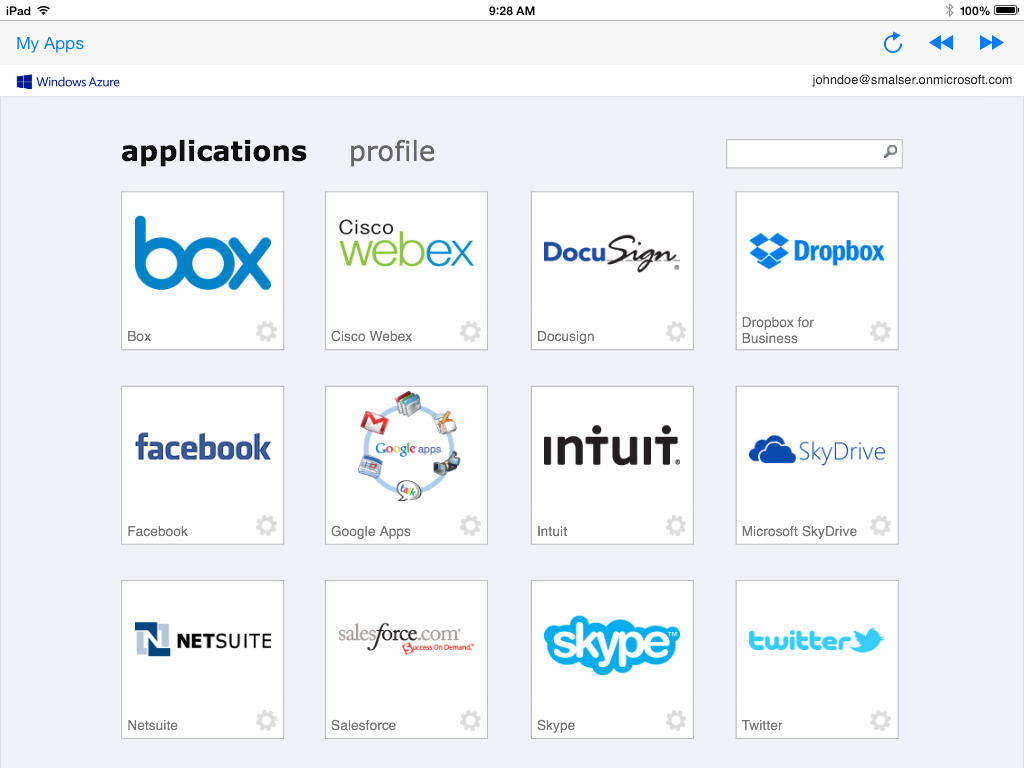Open the Microsoft SkyDrive app

[x=816, y=451]
